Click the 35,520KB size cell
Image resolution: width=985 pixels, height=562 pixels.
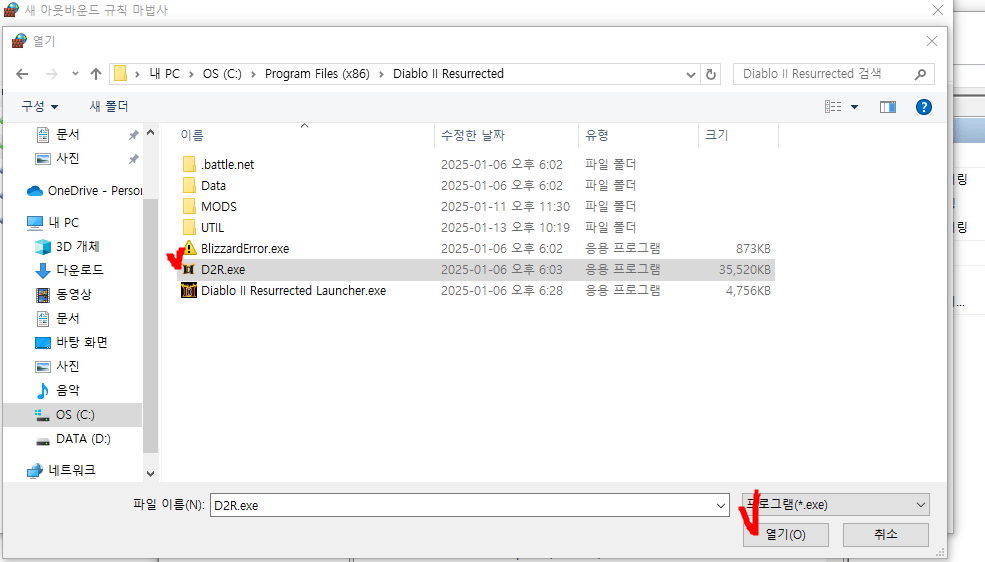[x=745, y=270]
